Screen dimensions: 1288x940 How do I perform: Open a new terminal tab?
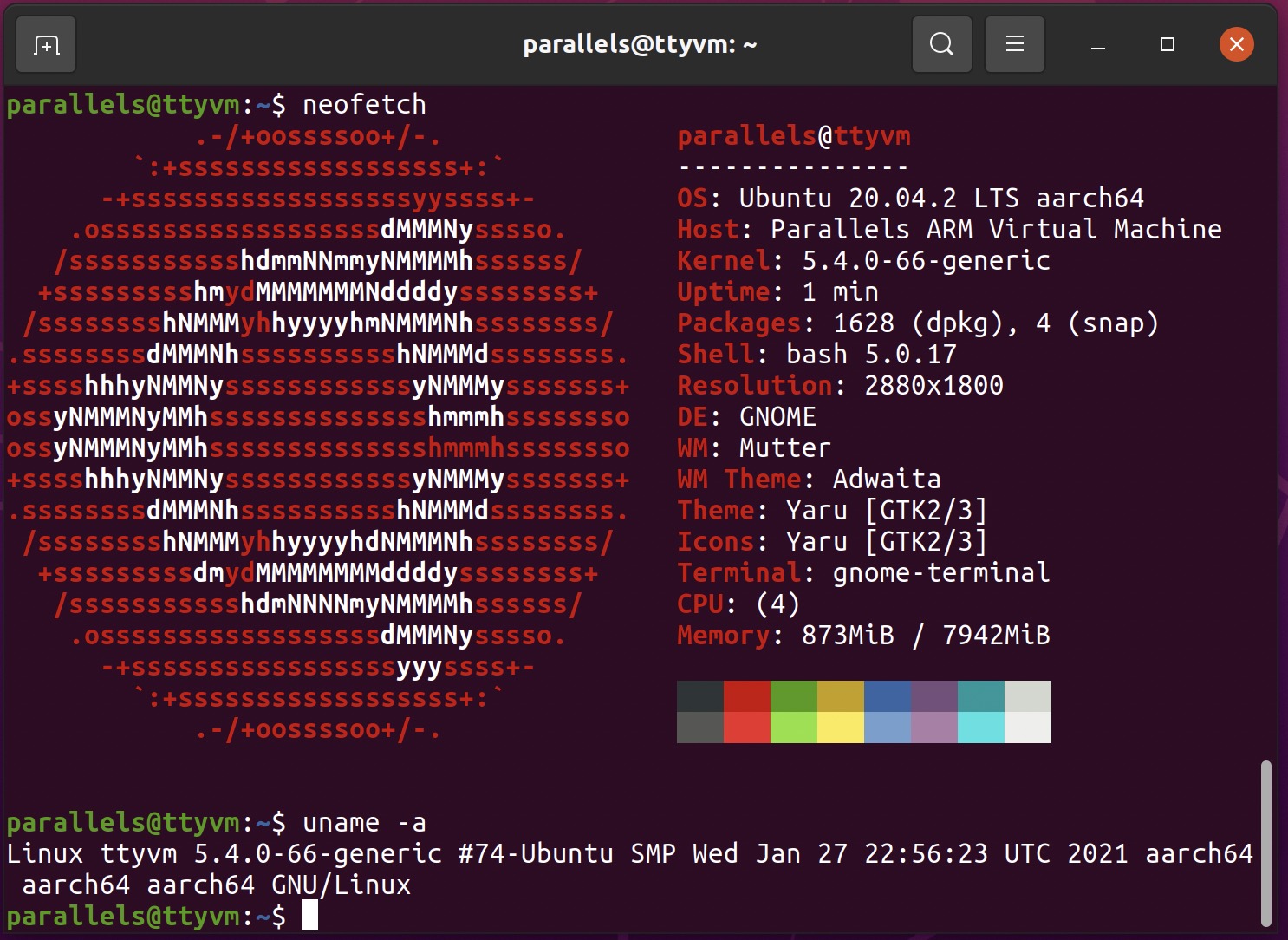tap(46, 44)
